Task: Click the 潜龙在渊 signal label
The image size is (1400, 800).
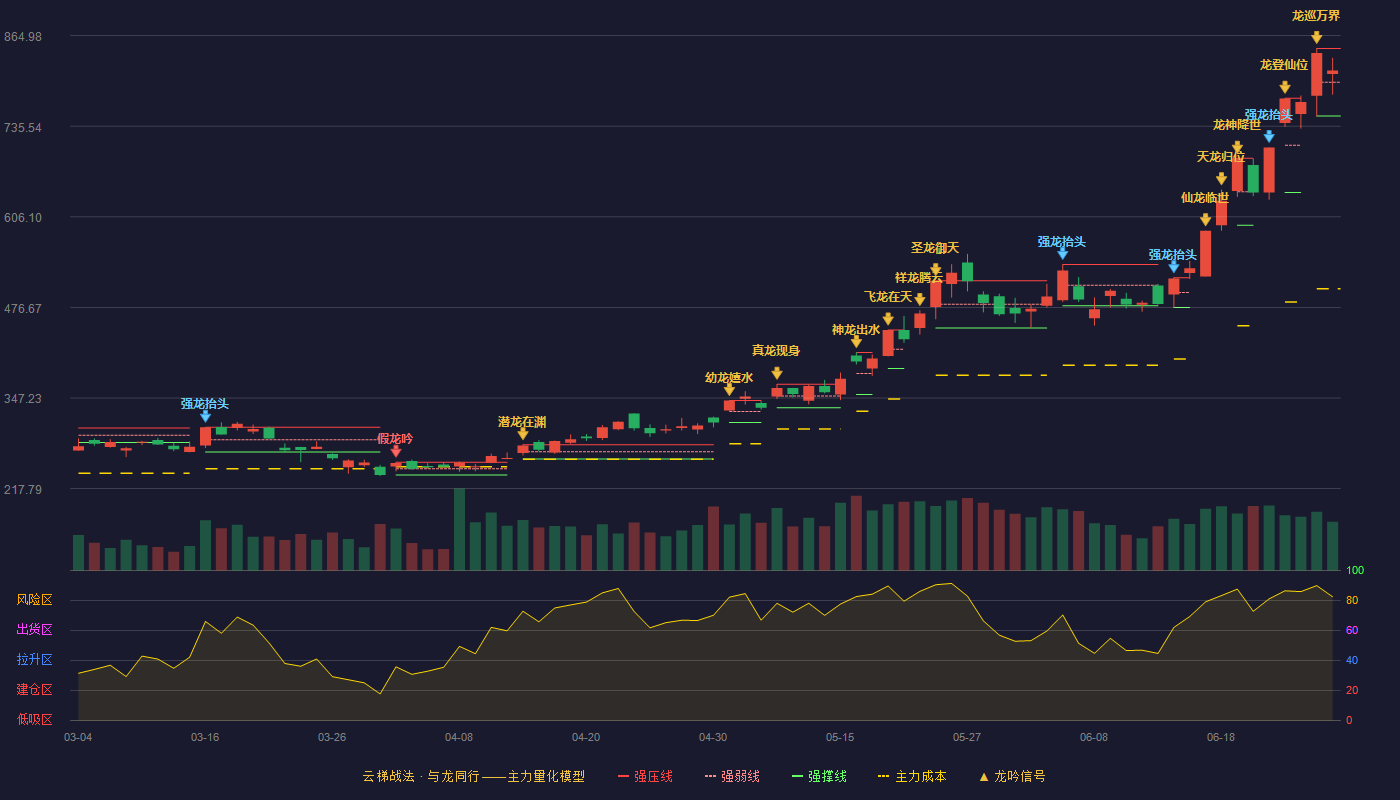Action: pyautogui.click(x=522, y=422)
